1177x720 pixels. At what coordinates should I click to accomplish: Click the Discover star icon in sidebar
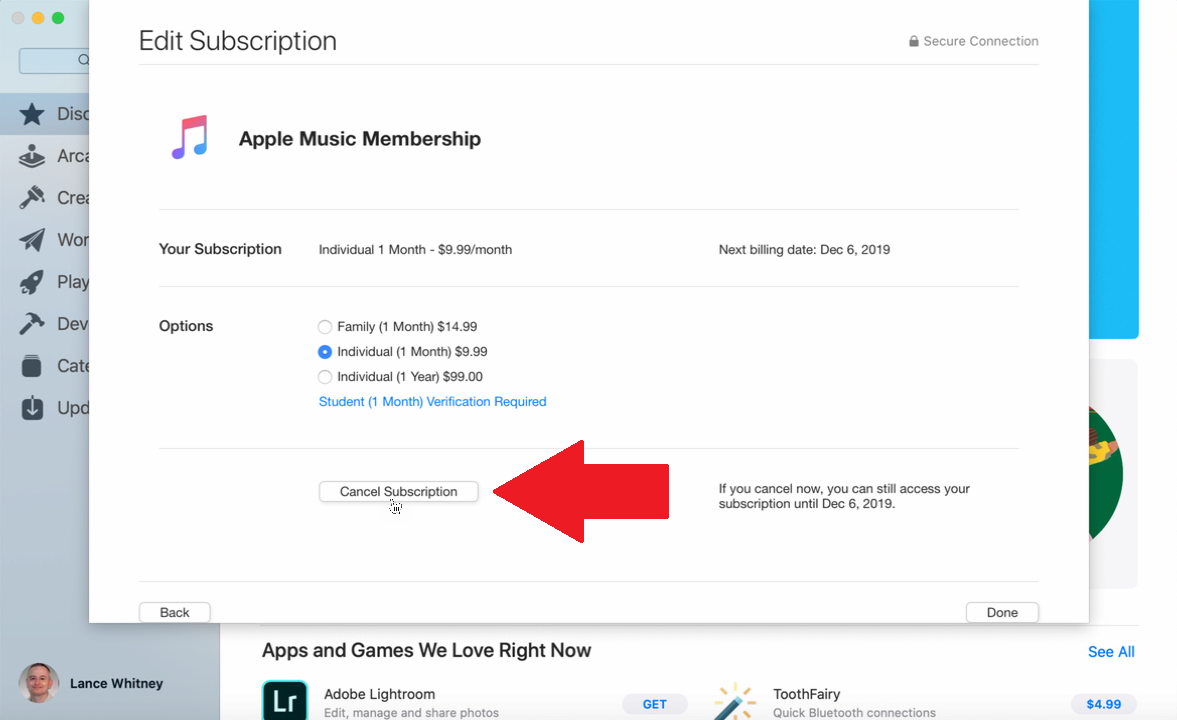pos(32,114)
